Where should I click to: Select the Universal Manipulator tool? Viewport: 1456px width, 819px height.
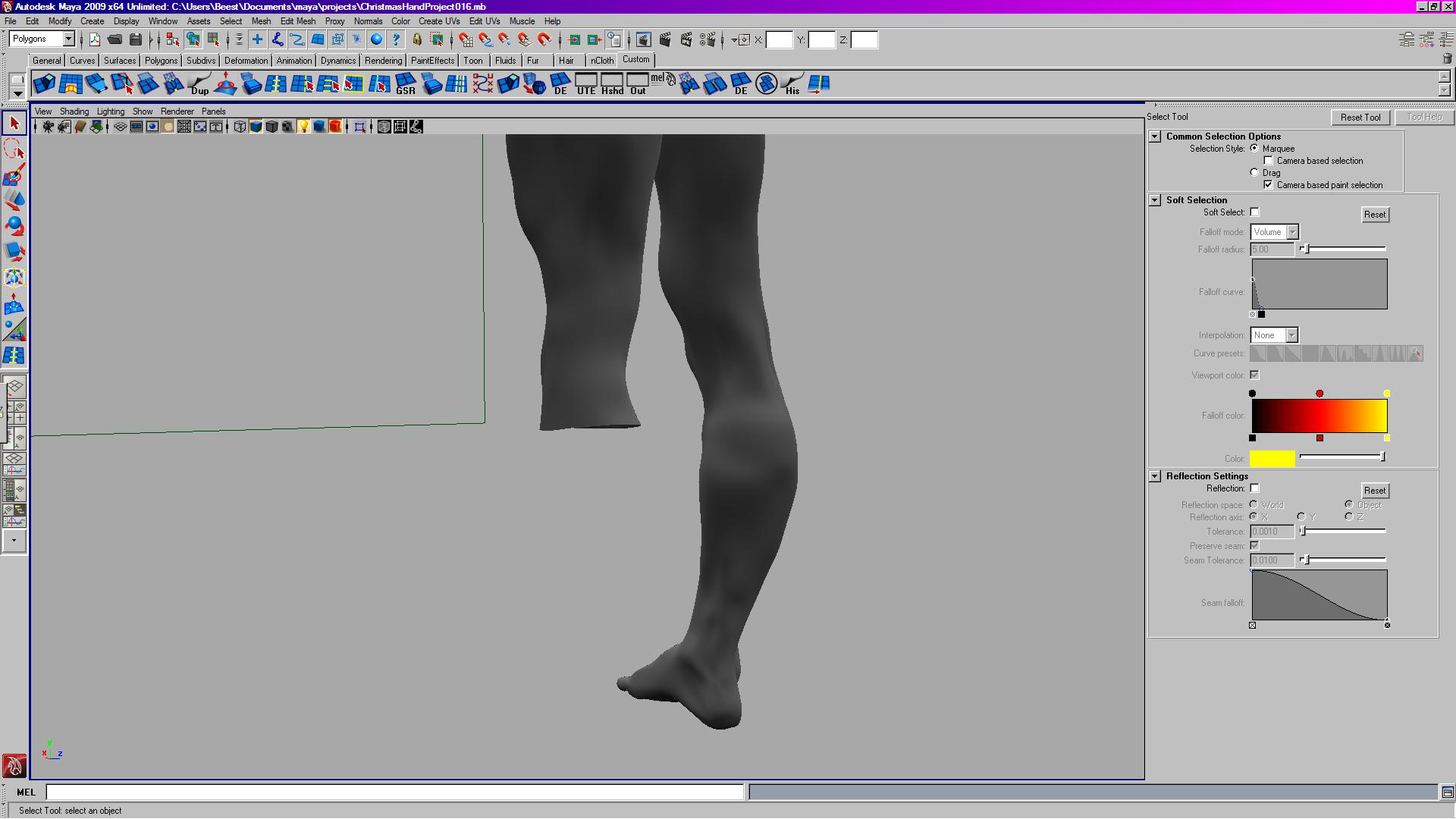point(14,278)
